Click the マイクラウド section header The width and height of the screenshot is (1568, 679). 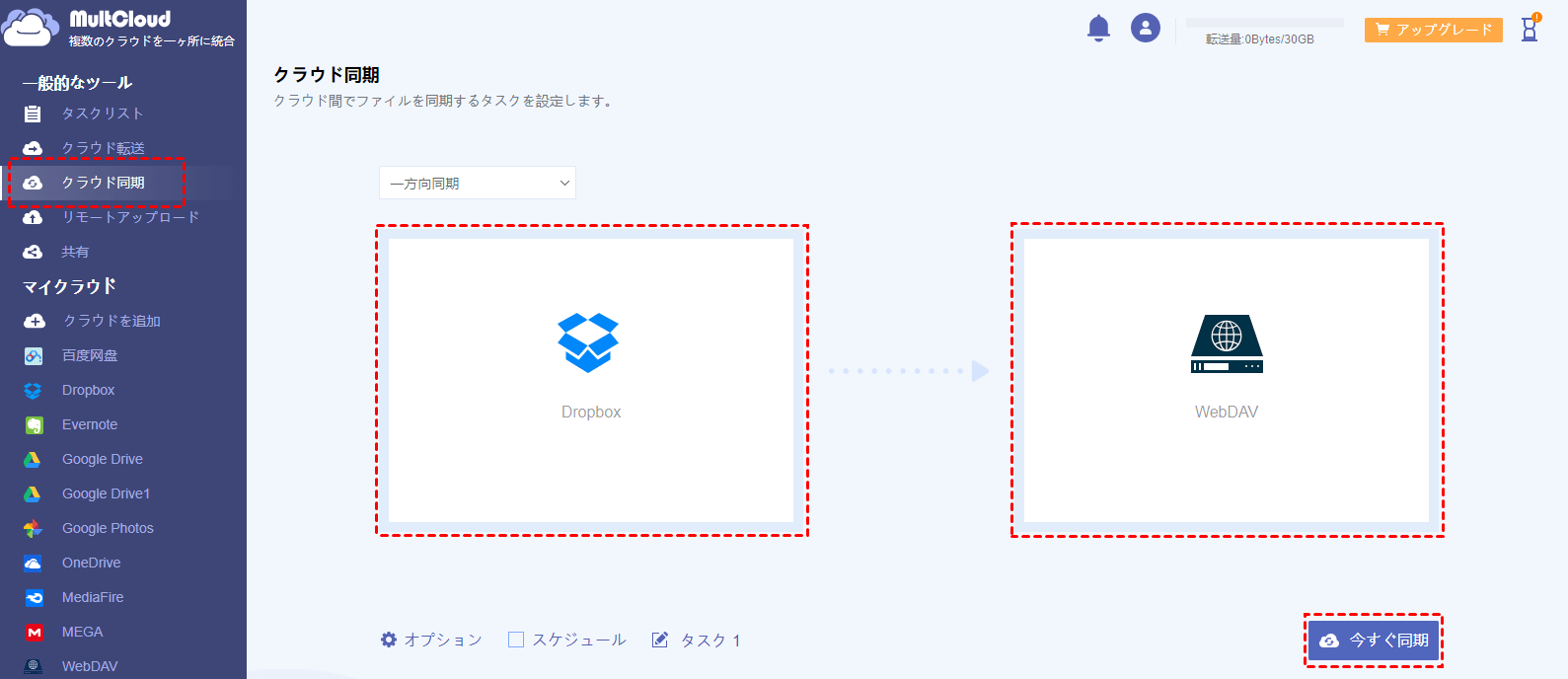[70, 286]
